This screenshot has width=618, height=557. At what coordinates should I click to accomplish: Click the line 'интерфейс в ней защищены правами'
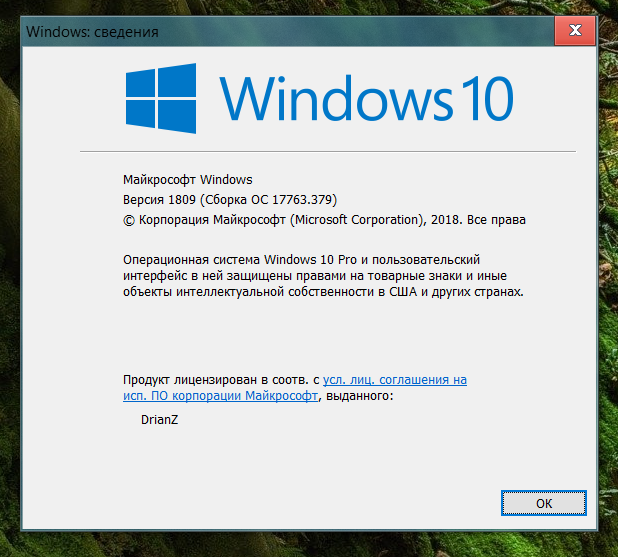coord(235,276)
